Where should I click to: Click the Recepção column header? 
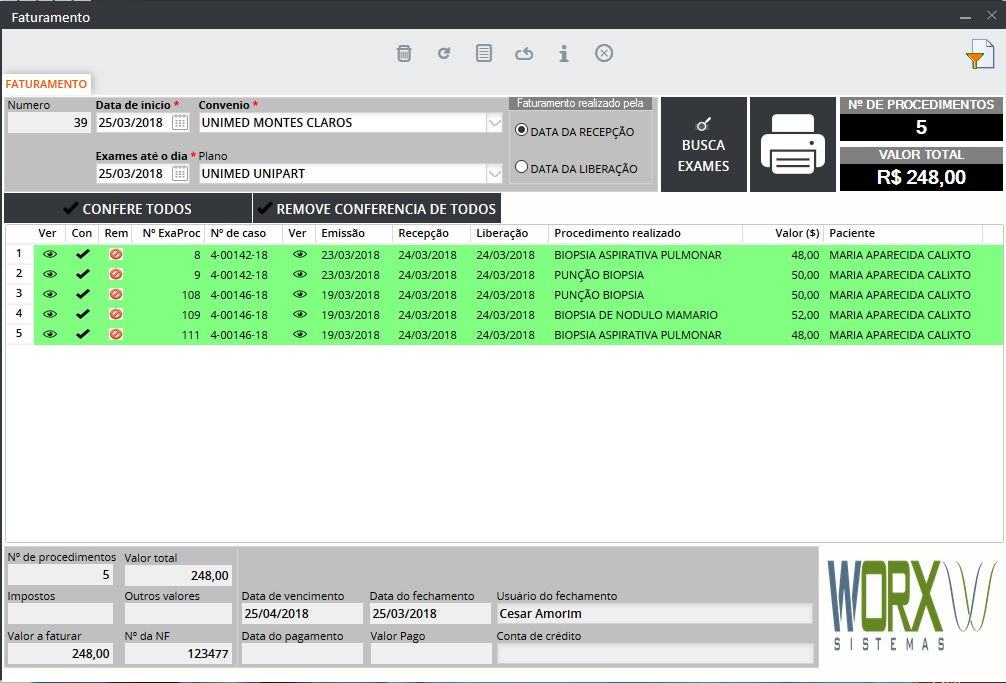pos(431,233)
